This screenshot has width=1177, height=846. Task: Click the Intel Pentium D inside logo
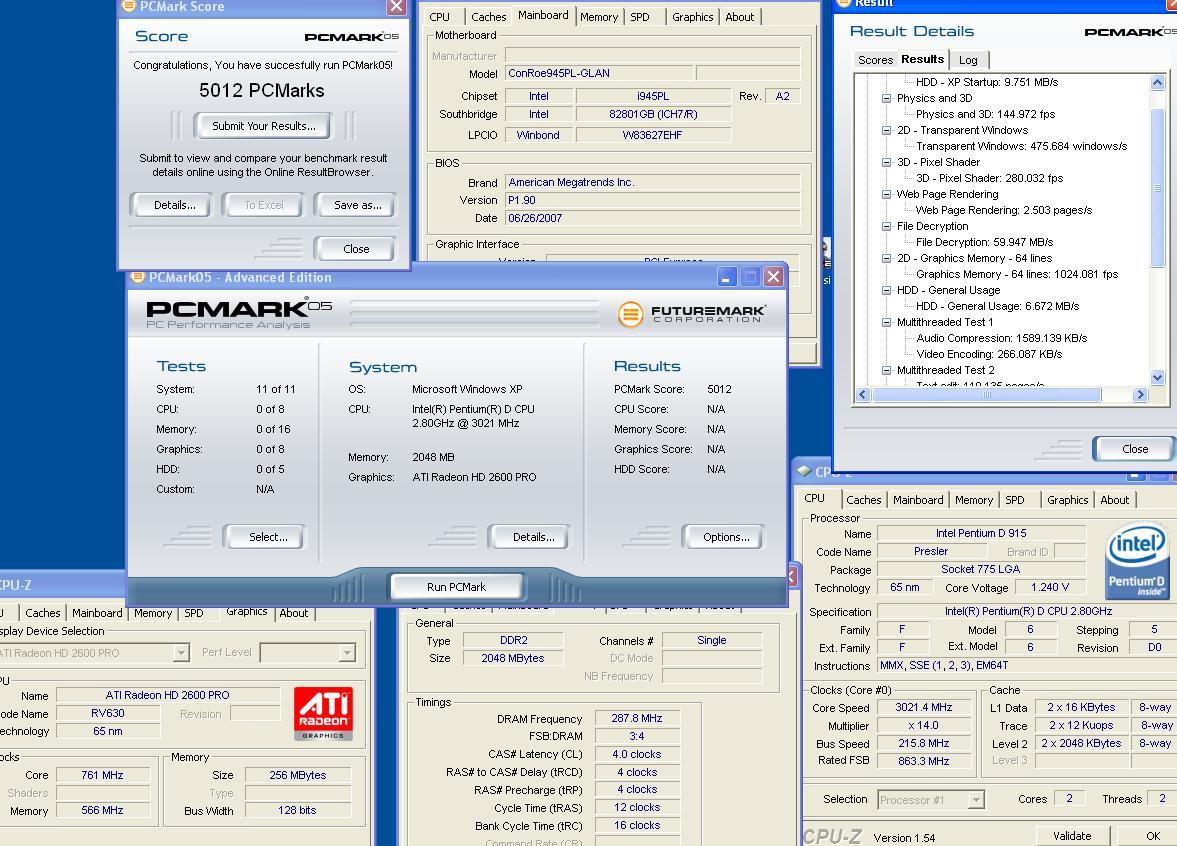(x=1138, y=562)
